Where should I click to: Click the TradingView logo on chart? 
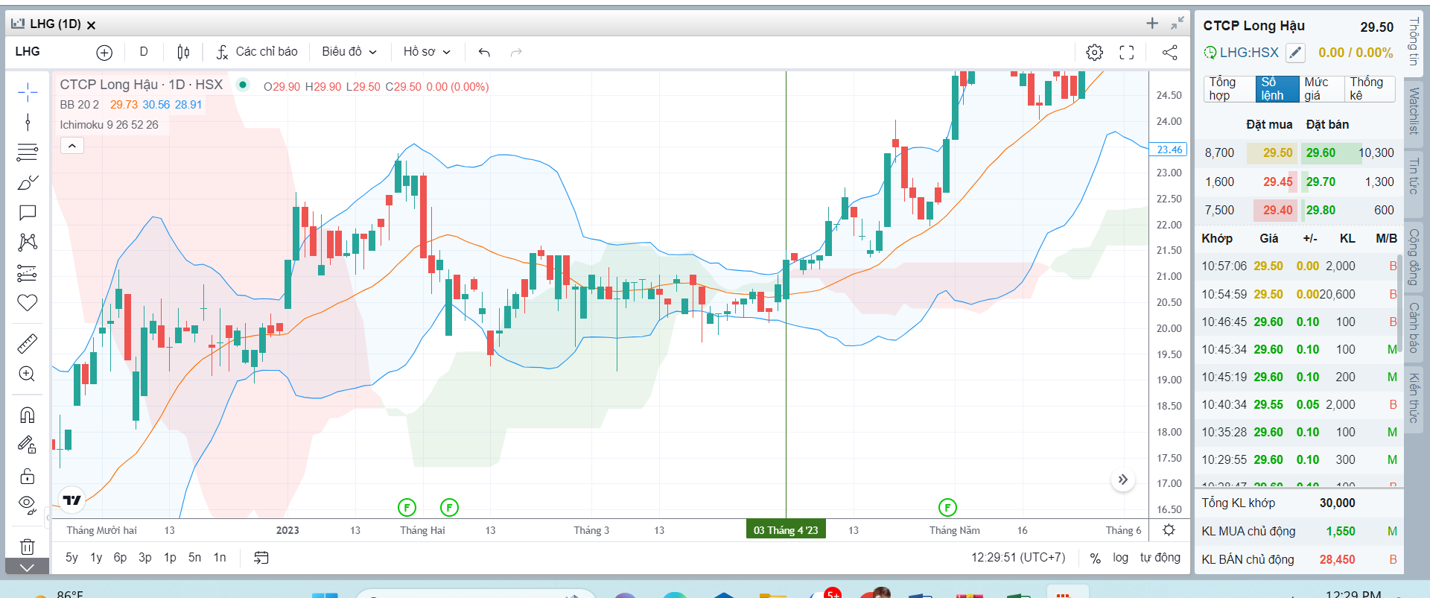click(x=72, y=500)
